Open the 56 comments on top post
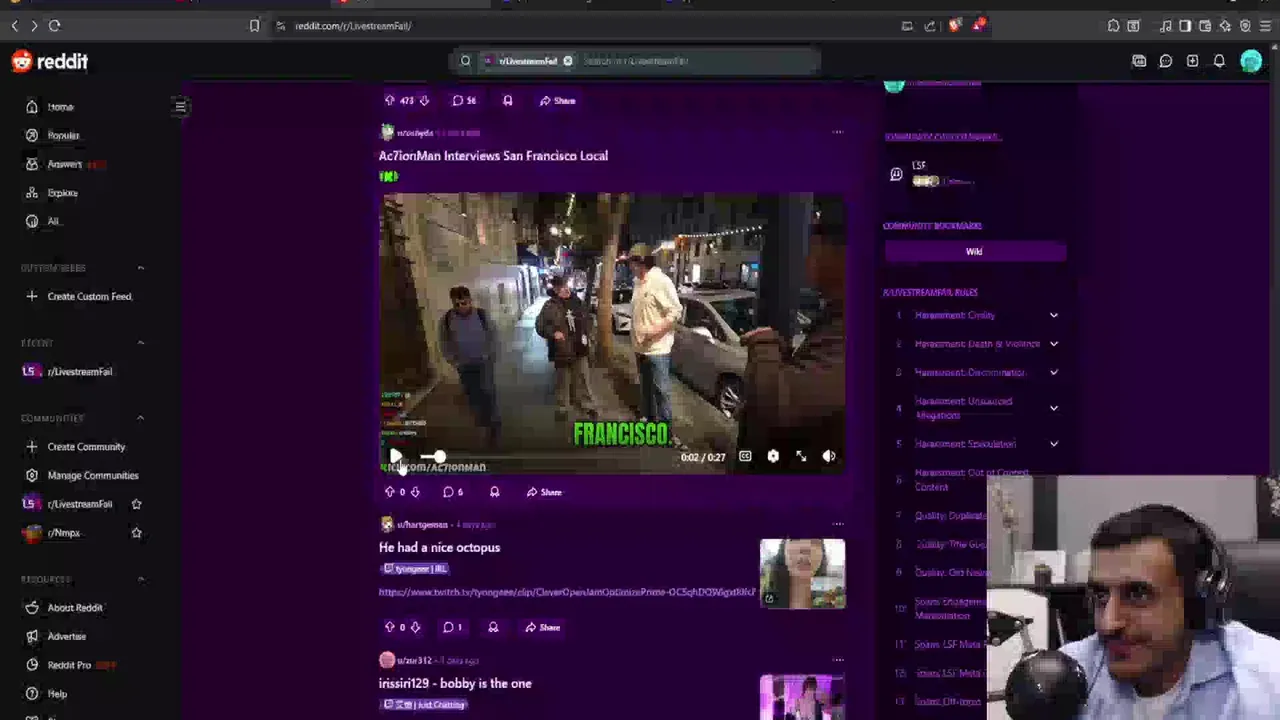 tap(464, 101)
